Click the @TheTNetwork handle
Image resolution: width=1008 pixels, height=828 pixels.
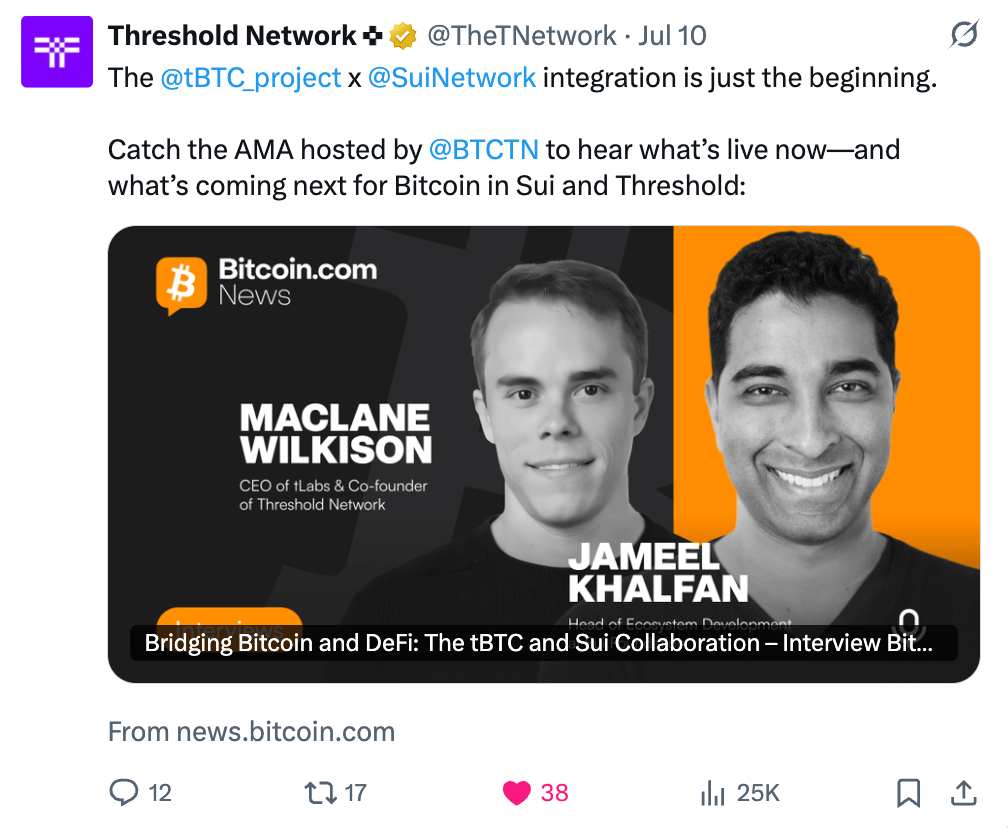click(x=522, y=36)
